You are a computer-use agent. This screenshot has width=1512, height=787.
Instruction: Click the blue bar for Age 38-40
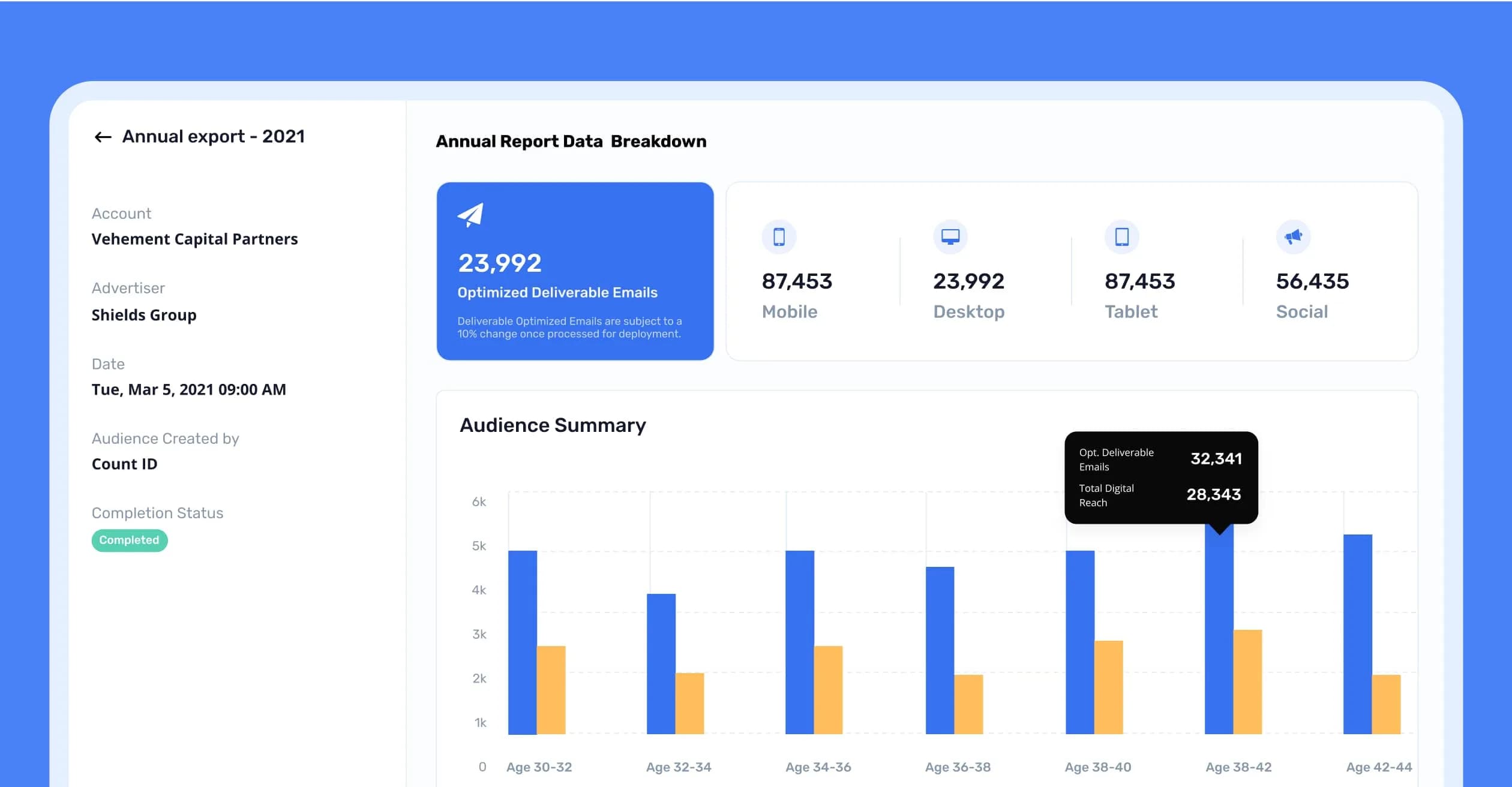pyautogui.click(x=1080, y=642)
